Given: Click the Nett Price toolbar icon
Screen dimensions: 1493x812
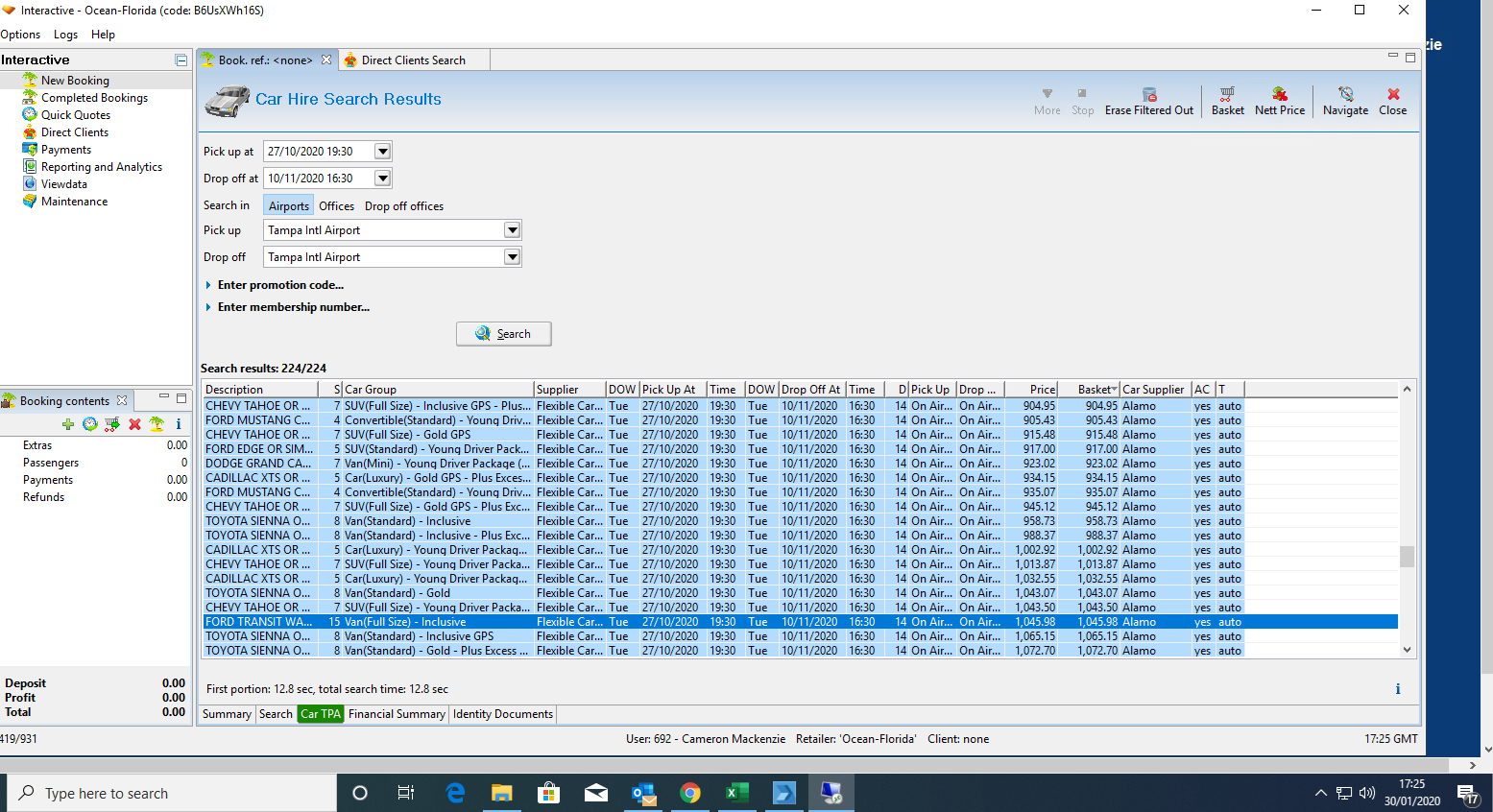Looking at the screenshot, I should (x=1279, y=94).
